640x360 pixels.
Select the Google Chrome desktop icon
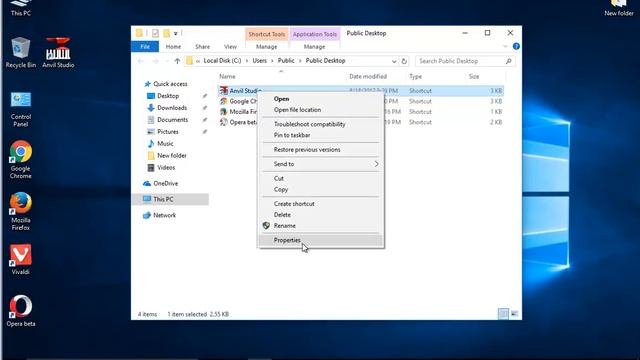(20, 160)
